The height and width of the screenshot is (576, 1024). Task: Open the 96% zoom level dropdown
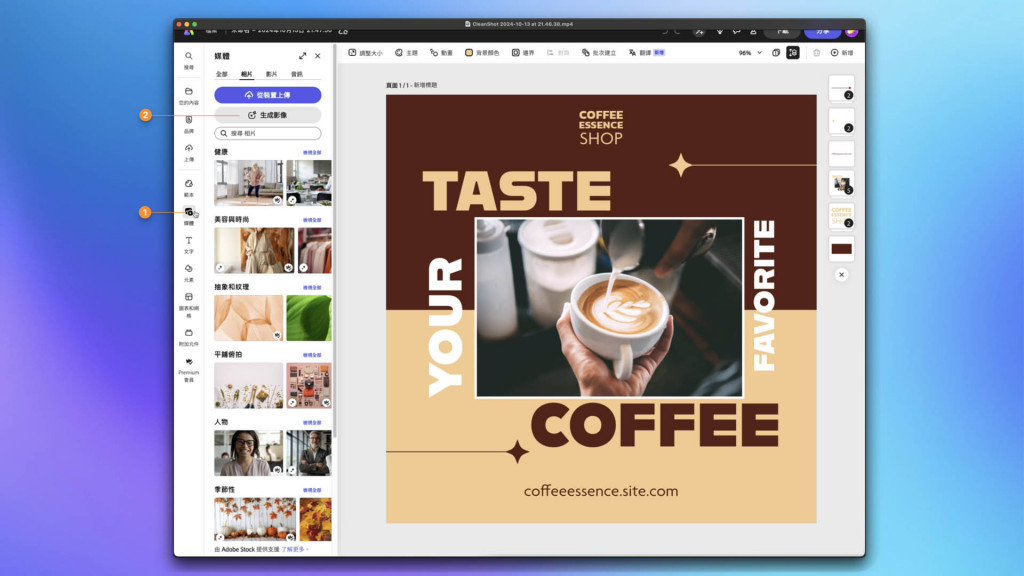click(750, 53)
